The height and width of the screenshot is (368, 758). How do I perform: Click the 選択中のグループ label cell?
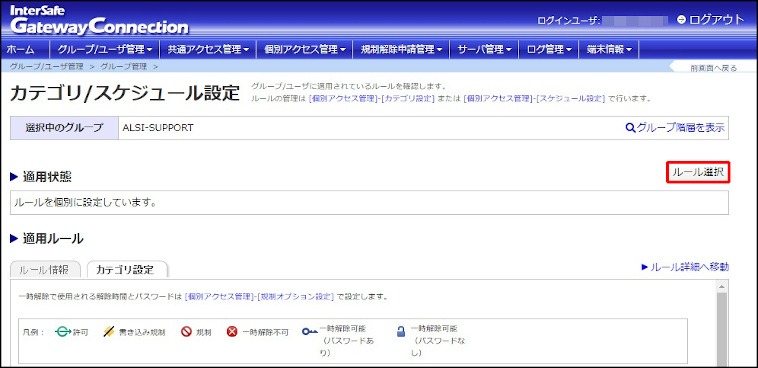(64, 128)
